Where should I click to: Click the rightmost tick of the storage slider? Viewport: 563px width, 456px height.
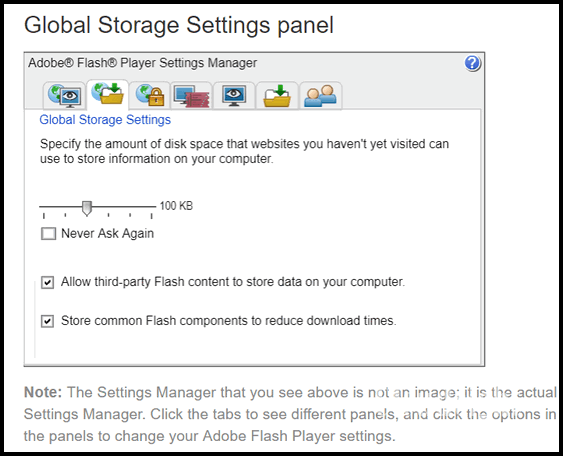152,215
